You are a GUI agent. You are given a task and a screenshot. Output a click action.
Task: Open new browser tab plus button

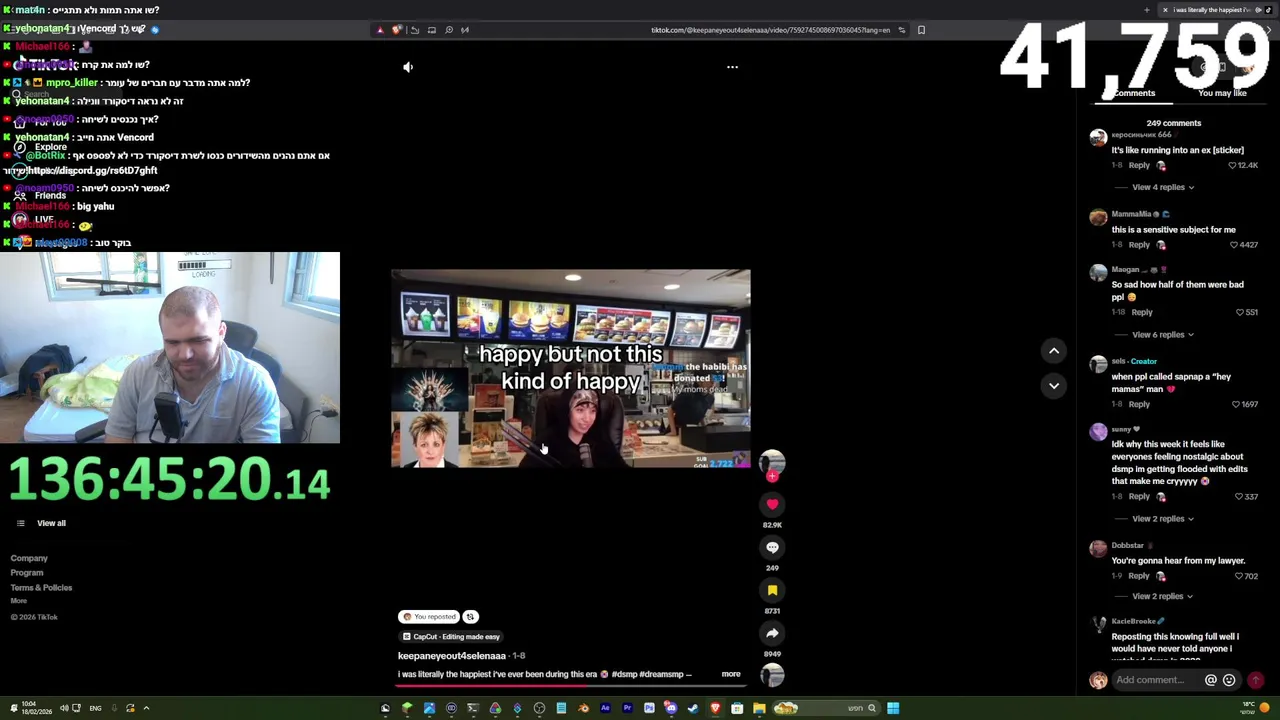click(x=1146, y=10)
